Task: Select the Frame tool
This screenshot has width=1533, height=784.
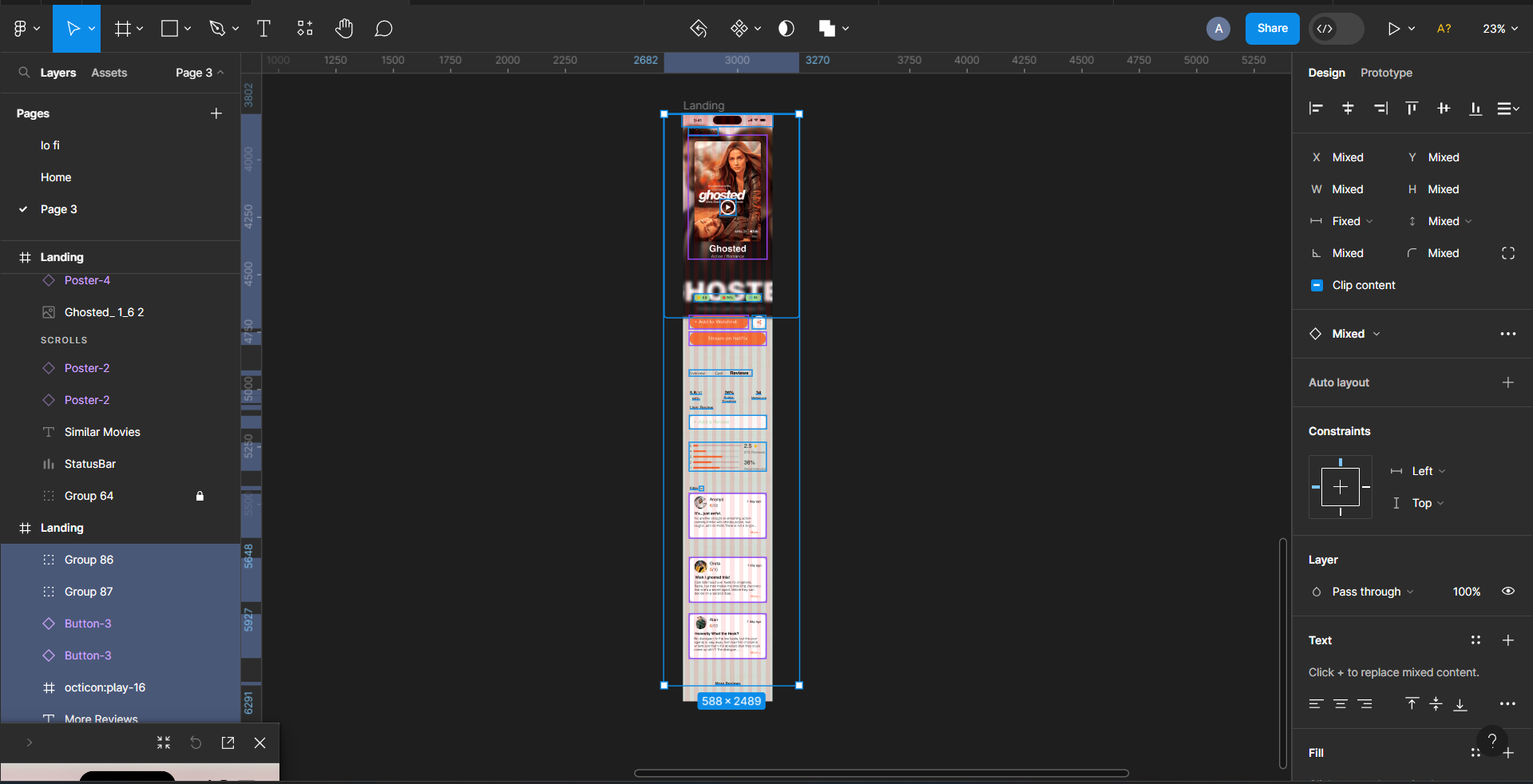Action: (x=122, y=29)
